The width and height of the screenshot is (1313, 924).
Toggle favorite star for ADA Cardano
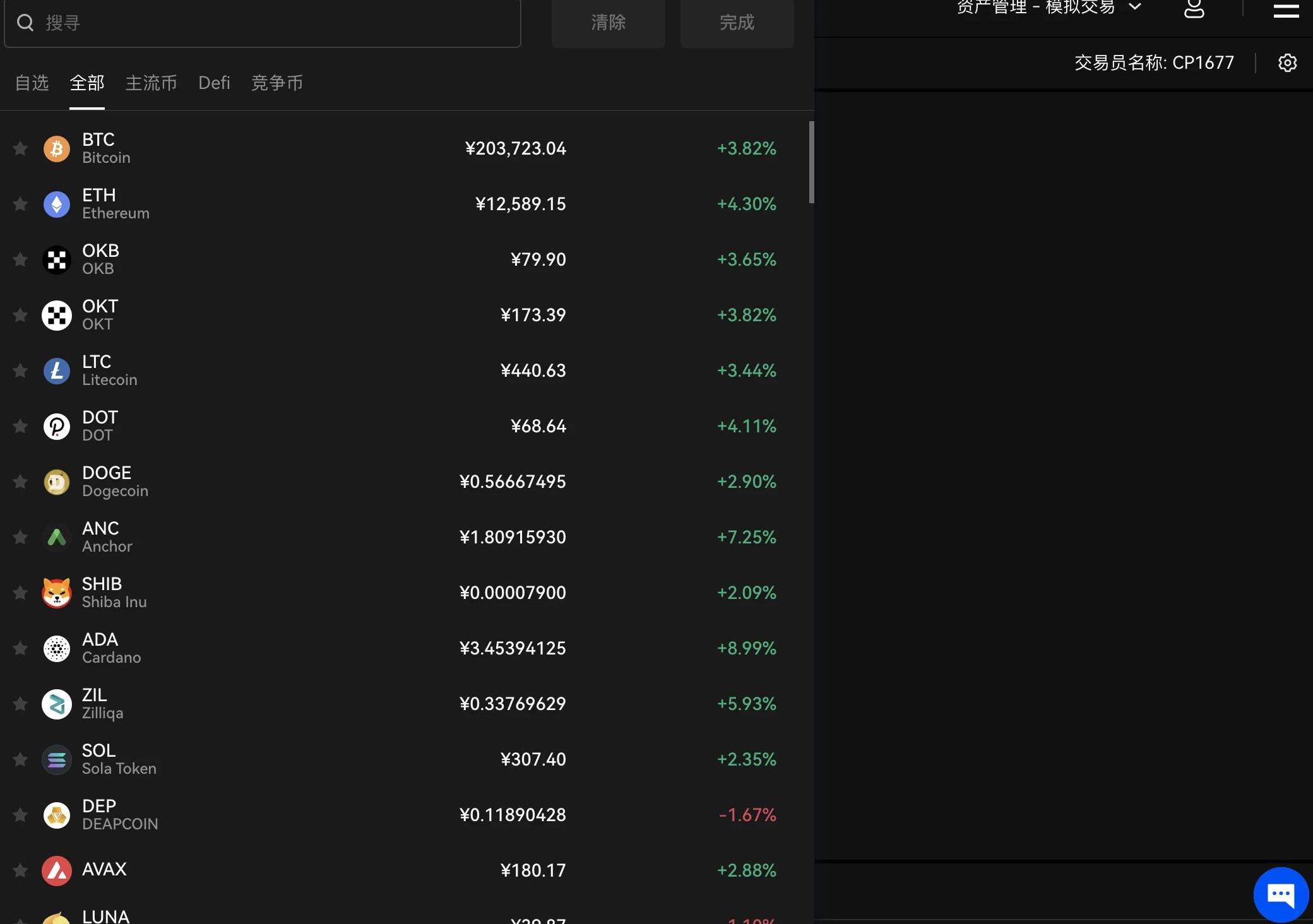tap(20, 649)
